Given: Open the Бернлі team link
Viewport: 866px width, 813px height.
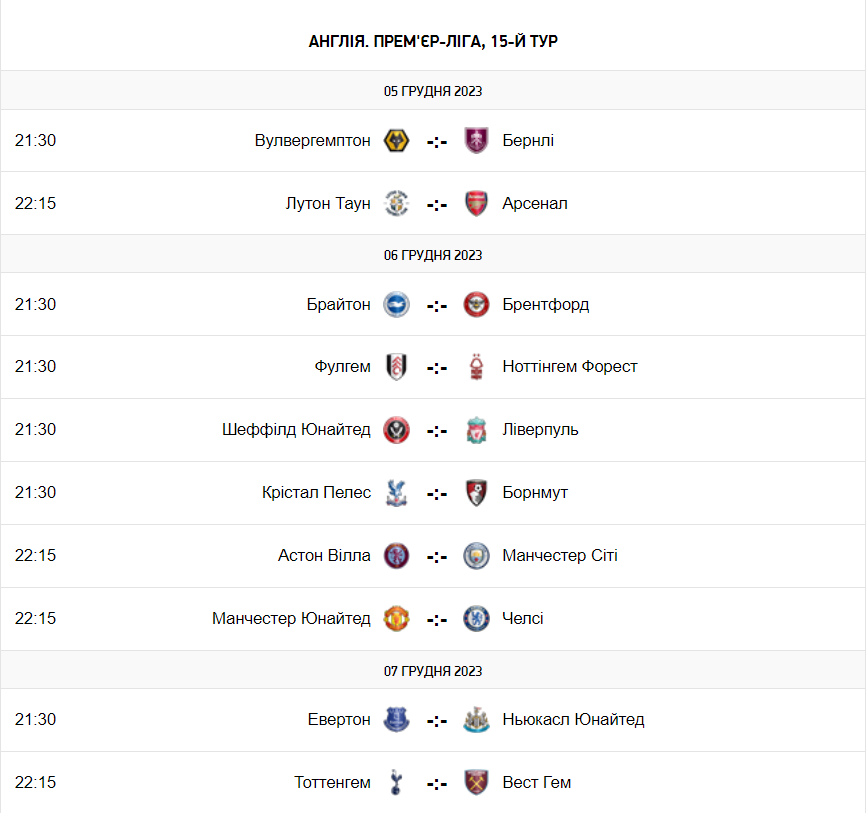Looking at the screenshot, I should (x=528, y=140).
